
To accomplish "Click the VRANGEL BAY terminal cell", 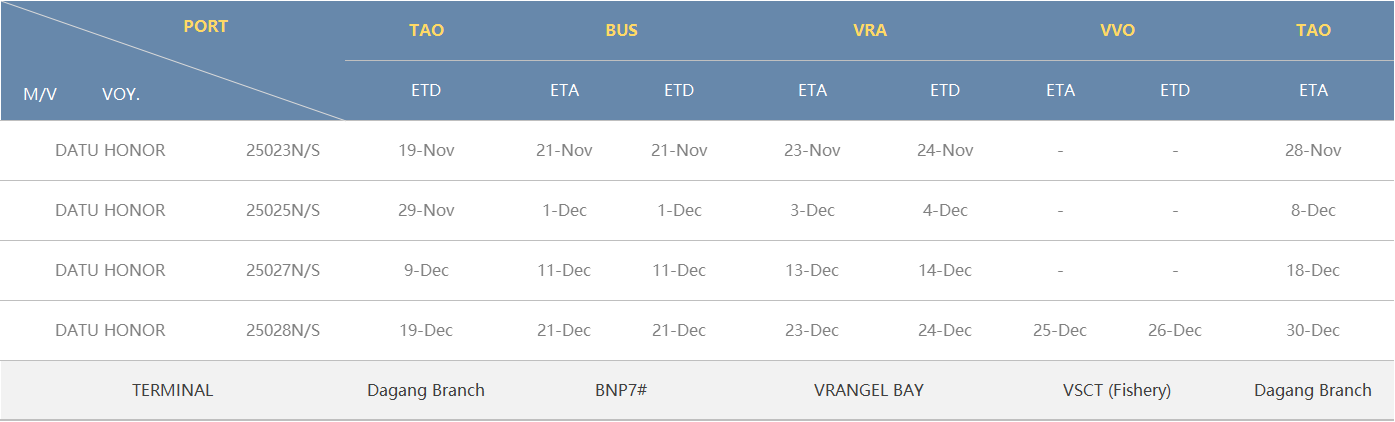I will pos(869,390).
